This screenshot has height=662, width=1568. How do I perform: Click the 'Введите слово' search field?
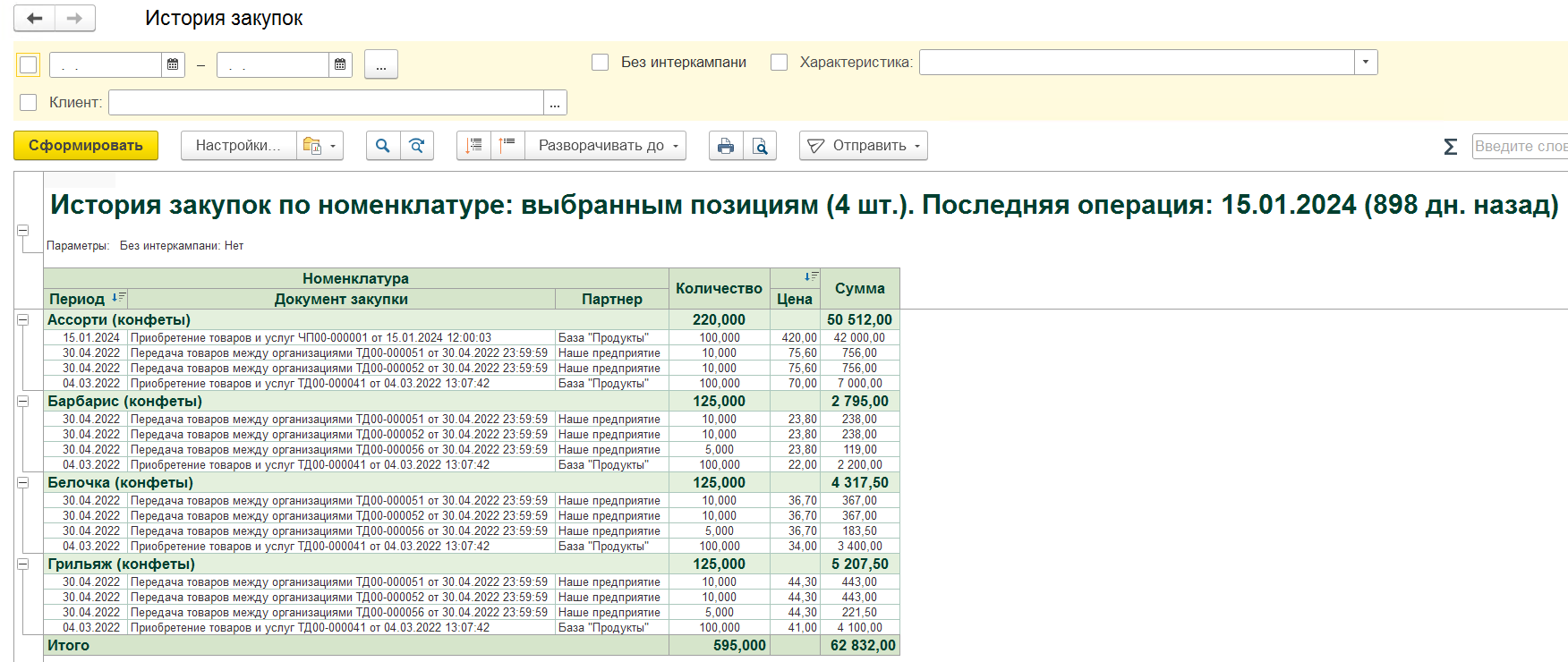click(1520, 146)
